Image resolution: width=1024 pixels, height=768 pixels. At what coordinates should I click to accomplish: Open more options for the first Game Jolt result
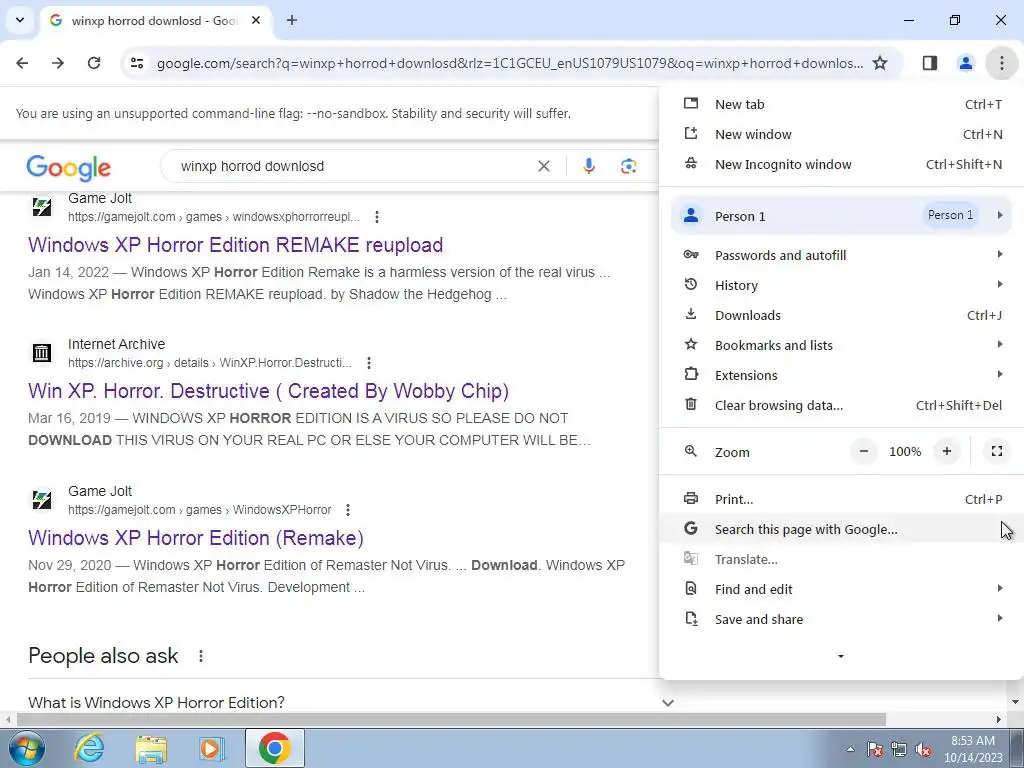[x=377, y=217]
